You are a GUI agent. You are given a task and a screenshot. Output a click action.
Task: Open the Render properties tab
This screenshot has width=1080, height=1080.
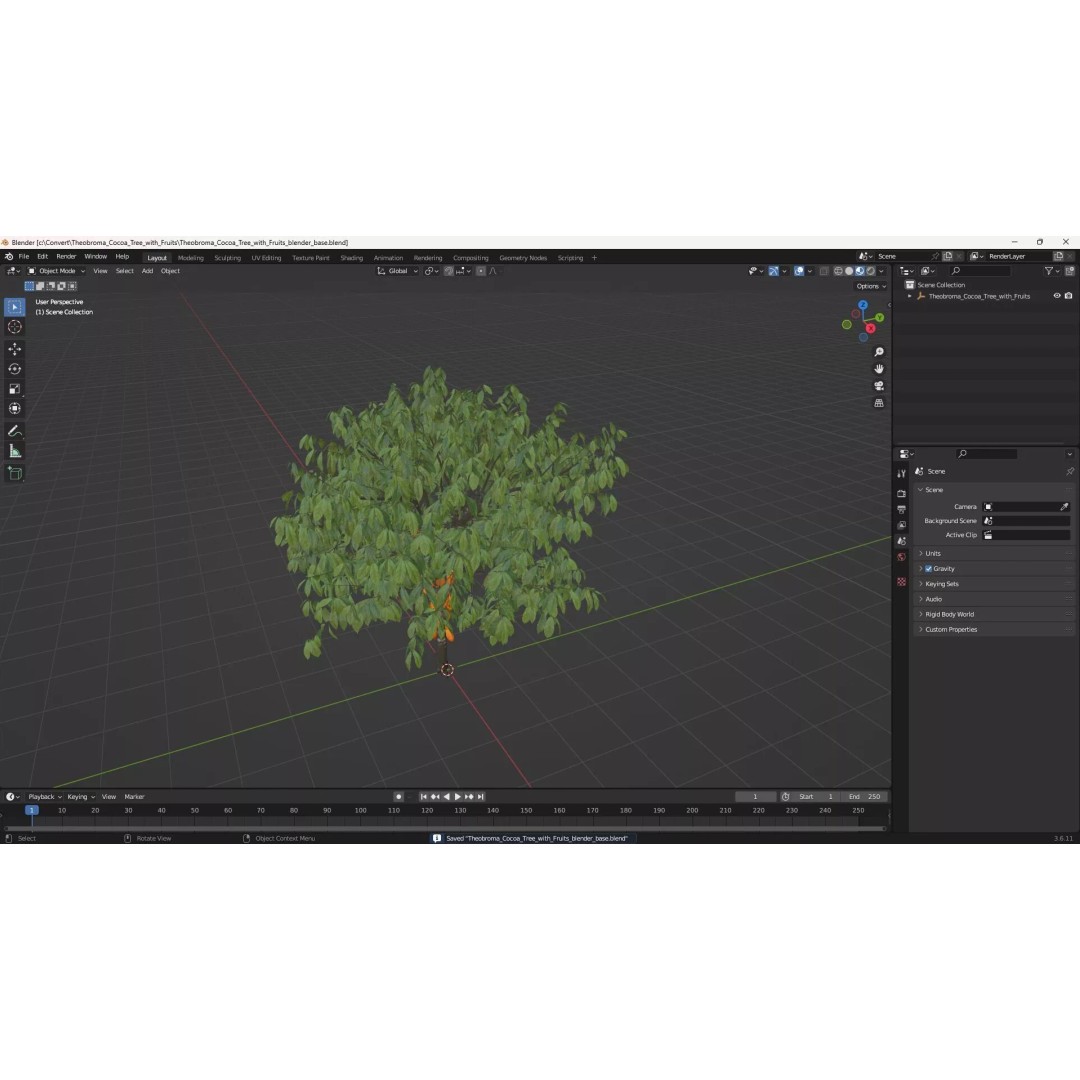point(901,494)
